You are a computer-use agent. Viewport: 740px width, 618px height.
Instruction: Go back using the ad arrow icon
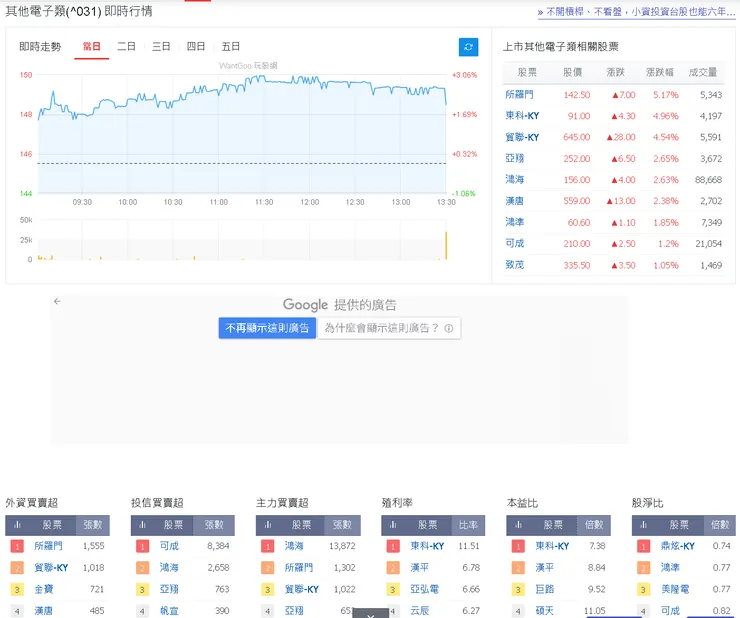pos(57,301)
